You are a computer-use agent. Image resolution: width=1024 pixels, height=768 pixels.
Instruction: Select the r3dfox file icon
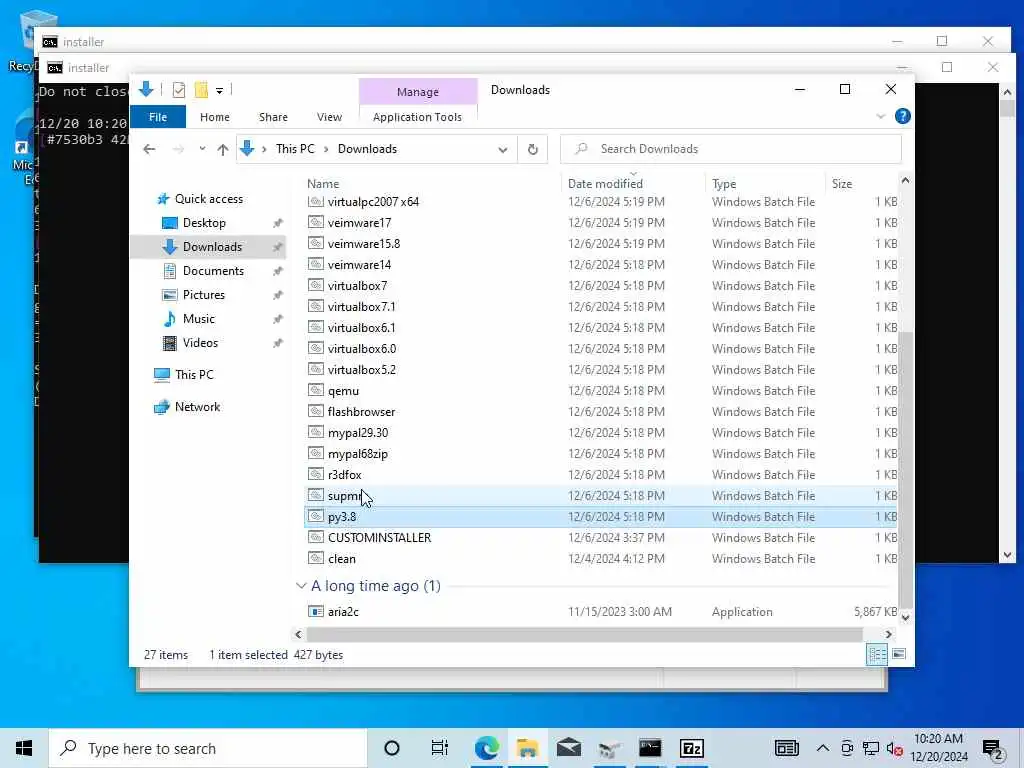(x=315, y=474)
